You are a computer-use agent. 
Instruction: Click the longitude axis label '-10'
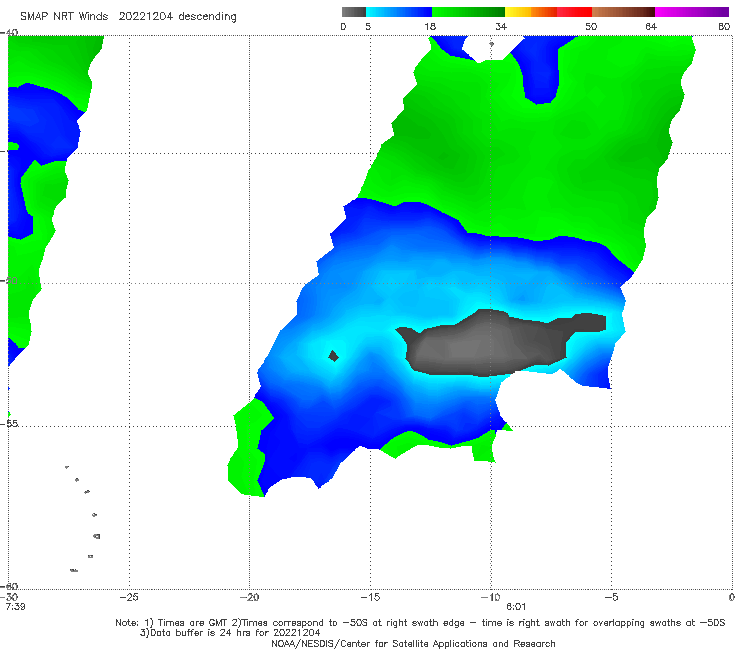(490, 597)
